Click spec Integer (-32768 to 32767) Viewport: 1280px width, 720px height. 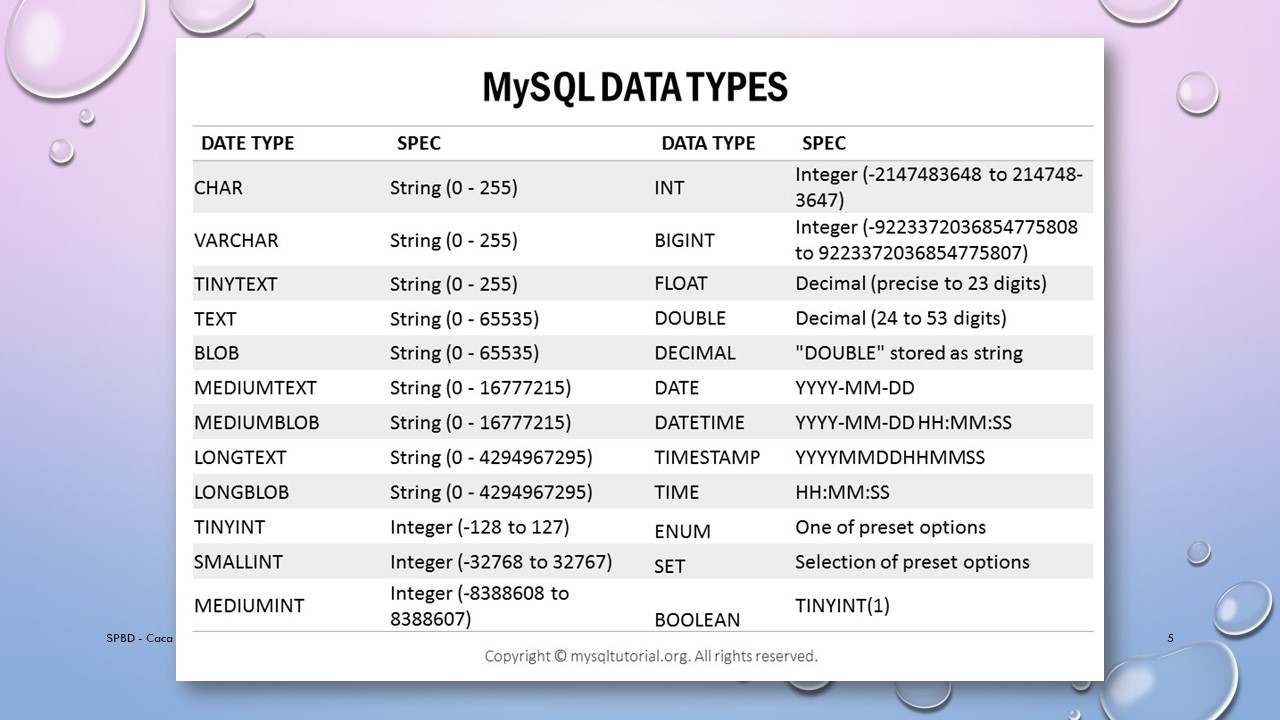click(x=501, y=562)
